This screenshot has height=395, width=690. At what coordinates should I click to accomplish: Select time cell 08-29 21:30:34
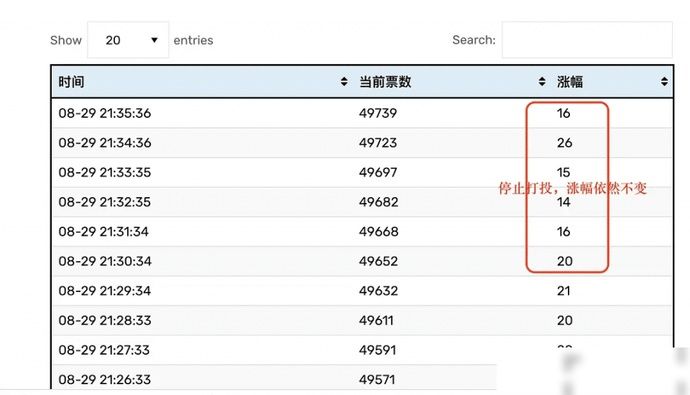pos(105,261)
